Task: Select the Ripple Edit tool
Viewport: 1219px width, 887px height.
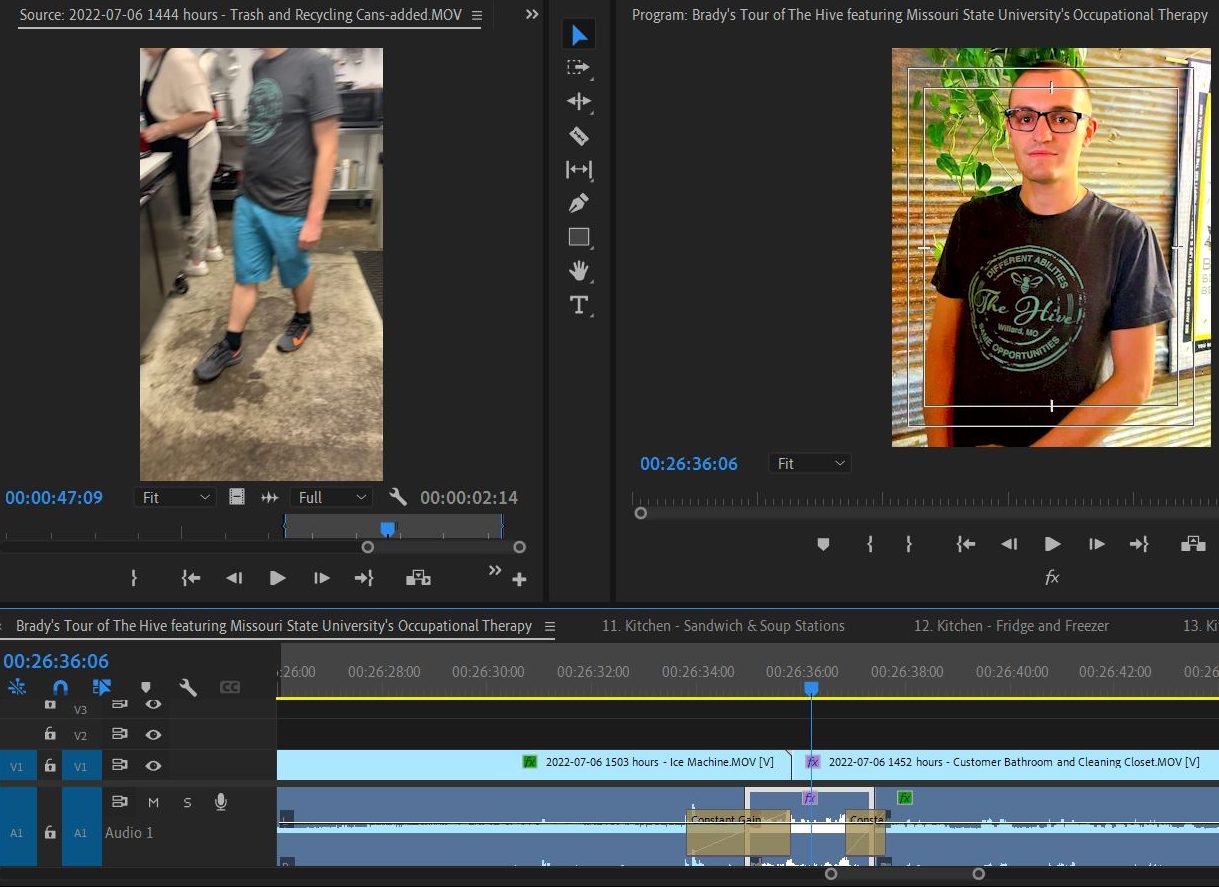Action: click(578, 102)
